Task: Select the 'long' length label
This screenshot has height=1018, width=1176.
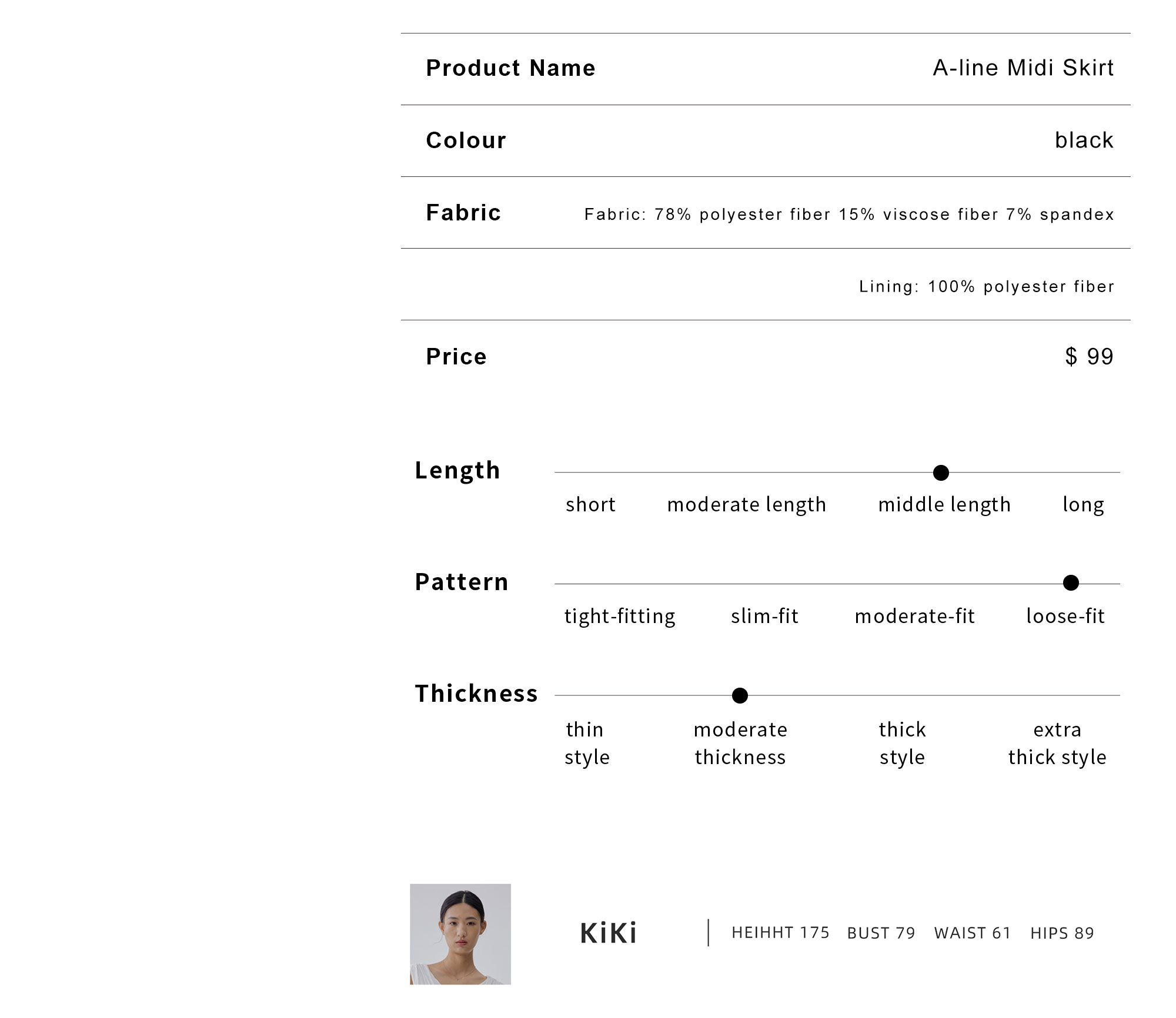Action: point(1083,504)
